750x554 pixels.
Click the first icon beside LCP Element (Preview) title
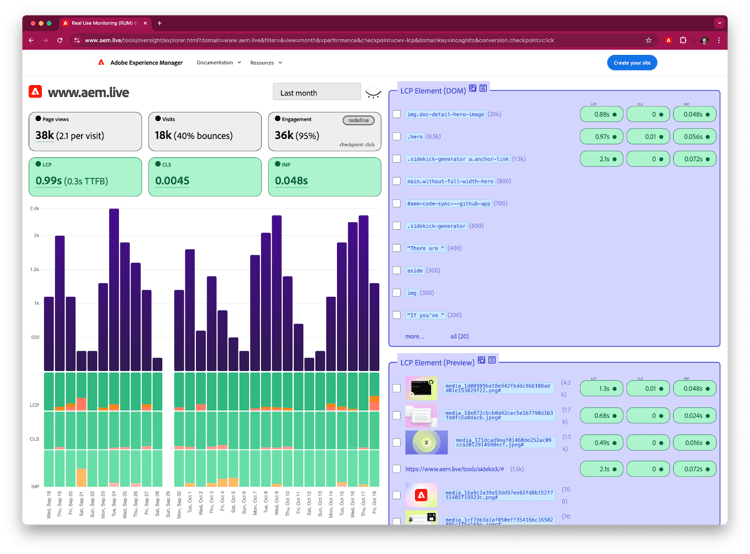[x=482, y=360]
